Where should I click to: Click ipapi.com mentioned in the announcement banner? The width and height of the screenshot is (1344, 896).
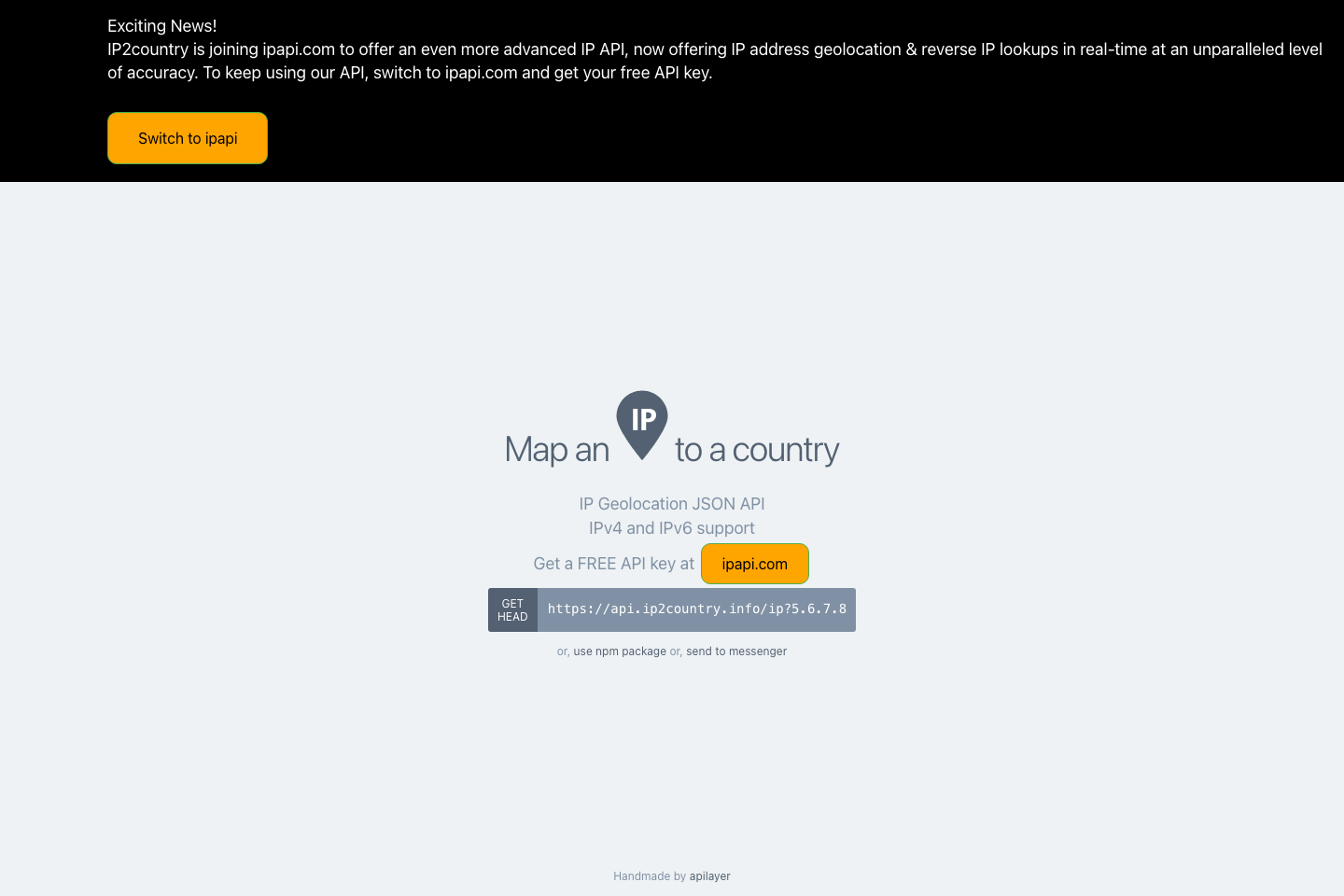[x=297, y=49]
